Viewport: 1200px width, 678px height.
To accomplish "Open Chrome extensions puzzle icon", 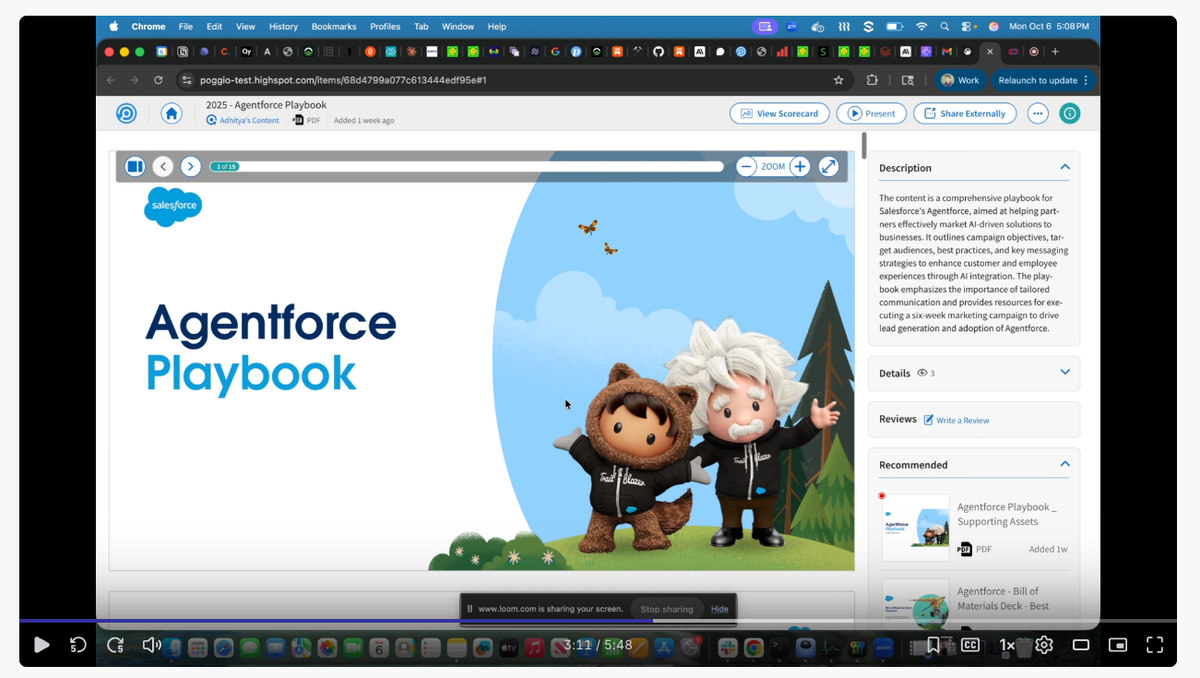I will [x=872, y=80].
